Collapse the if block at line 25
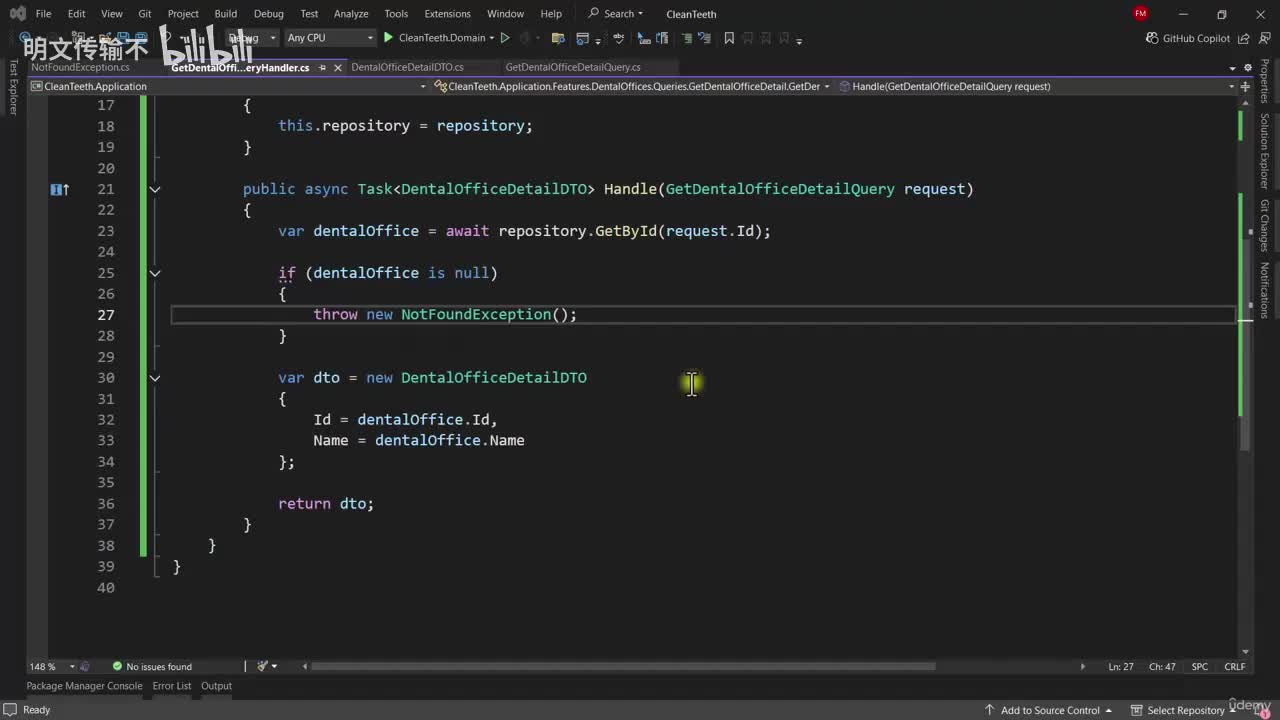The image size is (1280, 720). 155,273
